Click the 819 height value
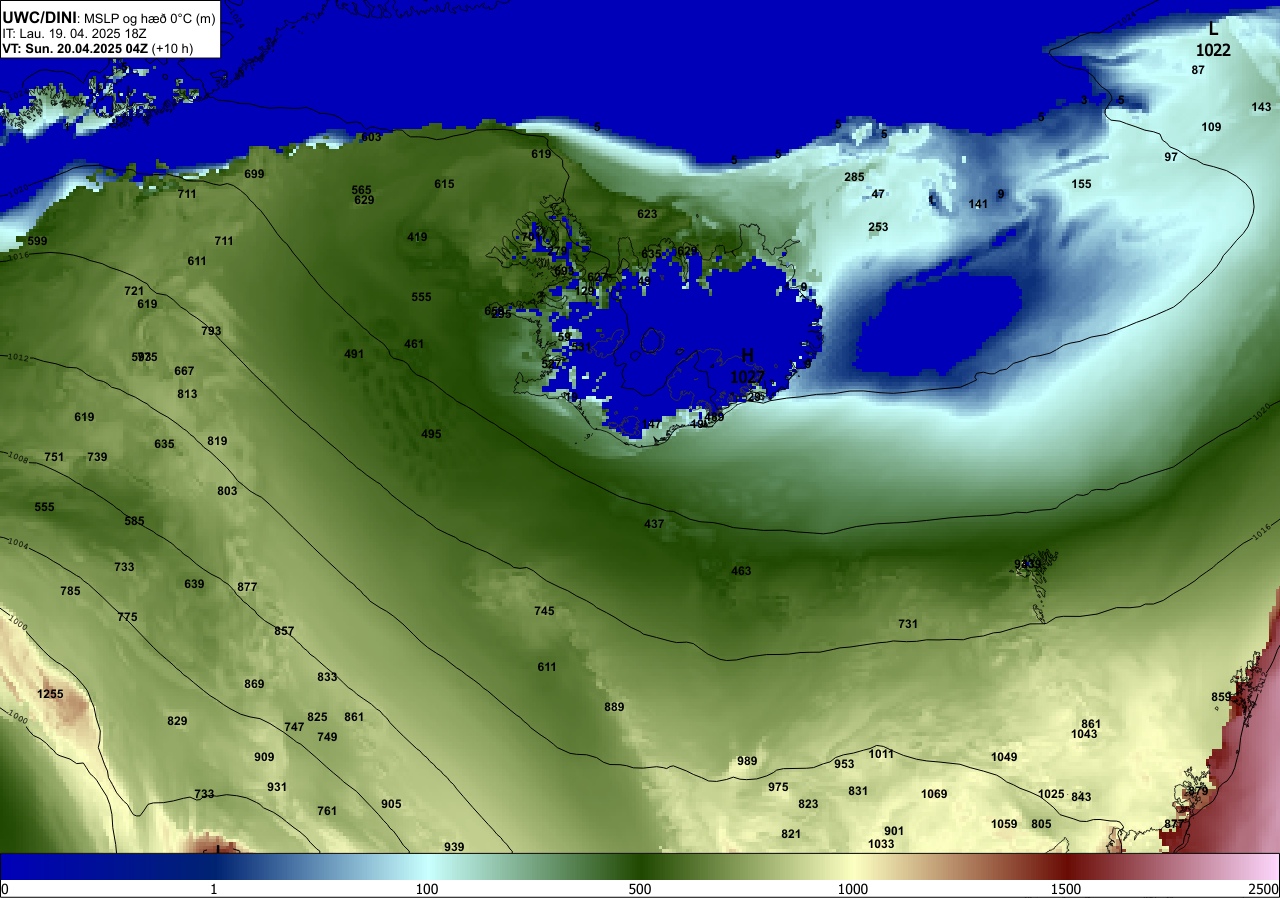The height and width of the screenshot is (898, 1280). tap(217, 441)
